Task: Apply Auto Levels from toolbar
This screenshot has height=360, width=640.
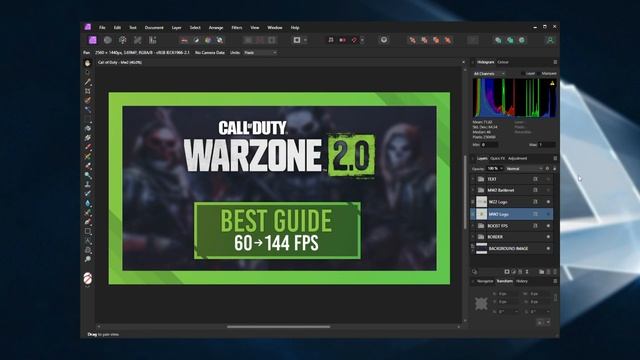Action: tap(184, 40)
